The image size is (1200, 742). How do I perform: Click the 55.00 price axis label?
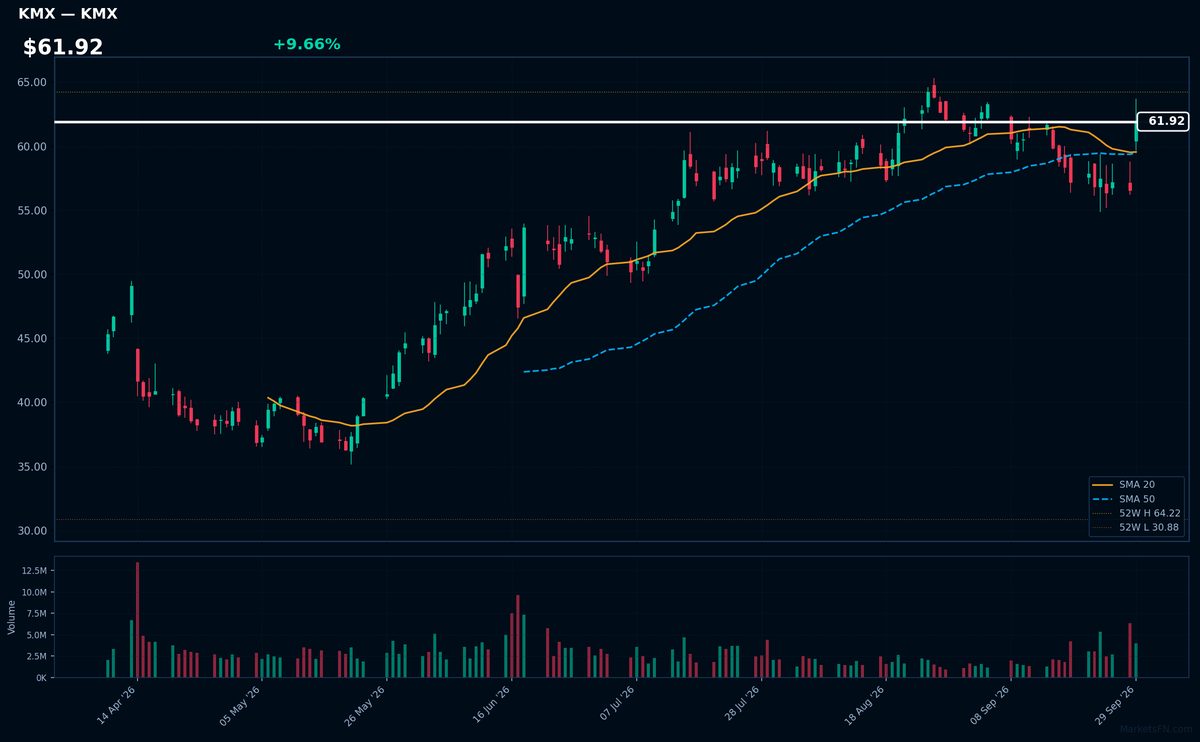[x=32, y=210]
